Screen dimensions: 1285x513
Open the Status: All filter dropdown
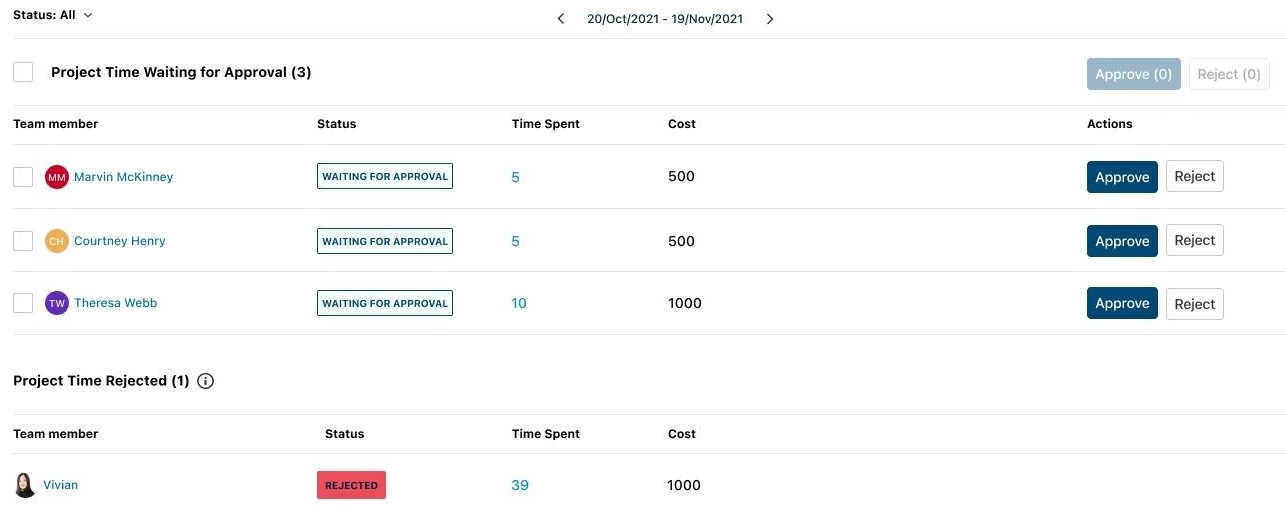53,15
